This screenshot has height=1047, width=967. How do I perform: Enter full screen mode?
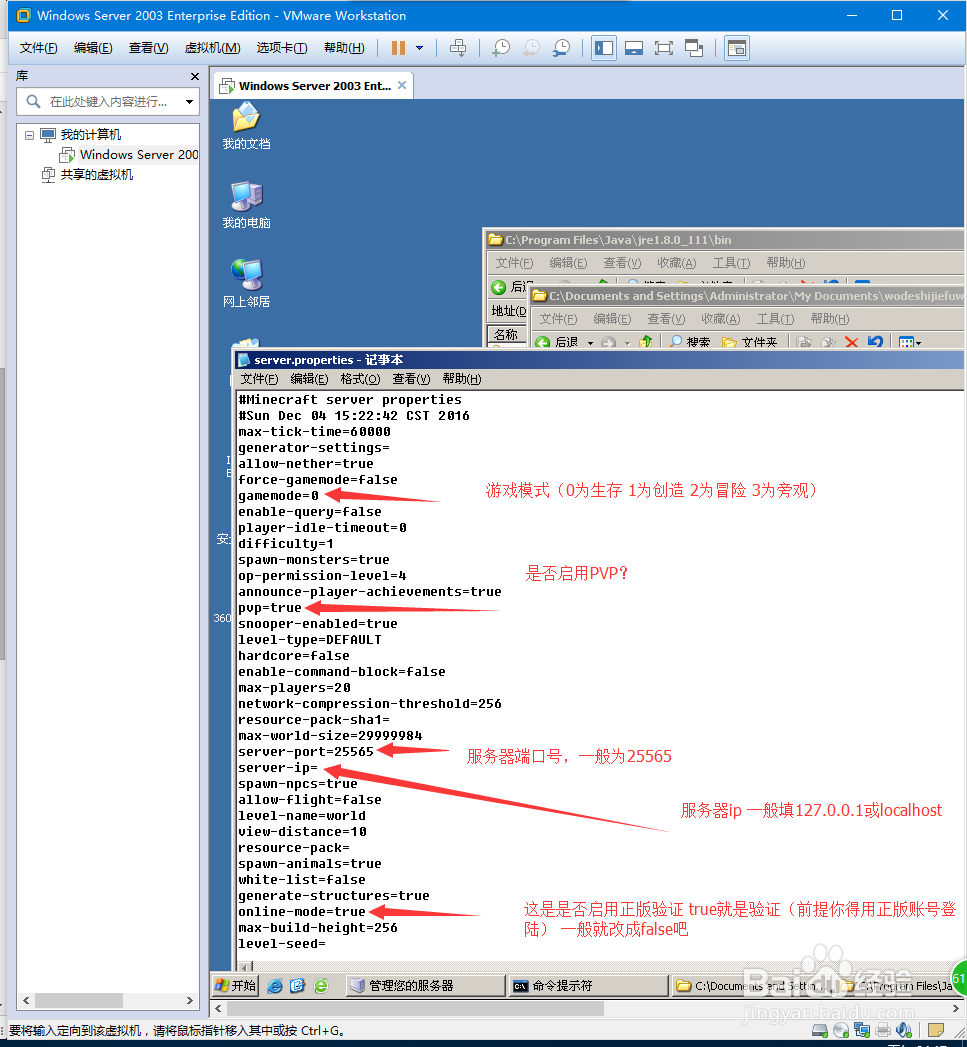tap(664, 48)
